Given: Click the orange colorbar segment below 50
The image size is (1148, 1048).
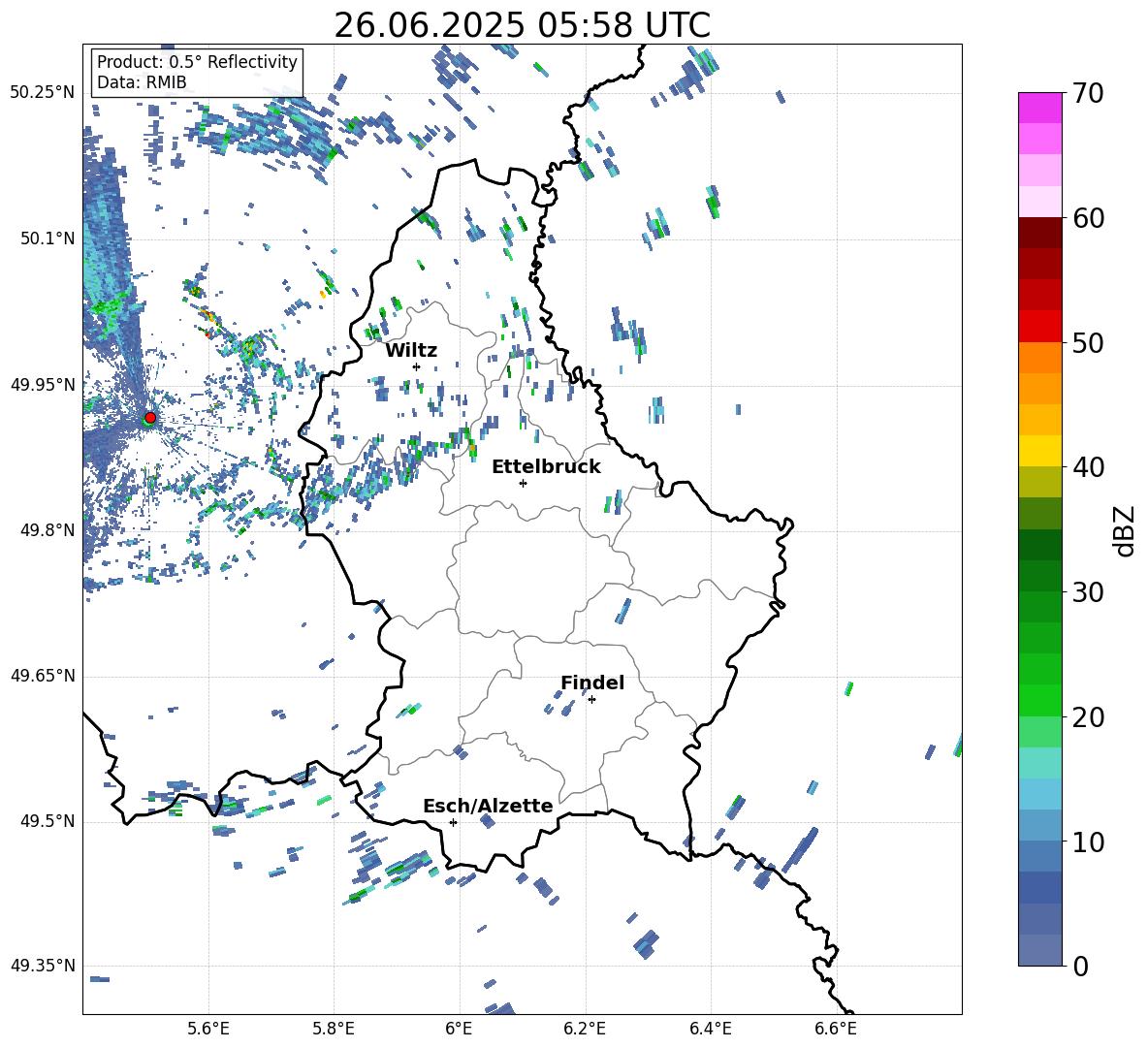Looking at the screenshot, I should pyautogui.click(x=1040, y=358).
